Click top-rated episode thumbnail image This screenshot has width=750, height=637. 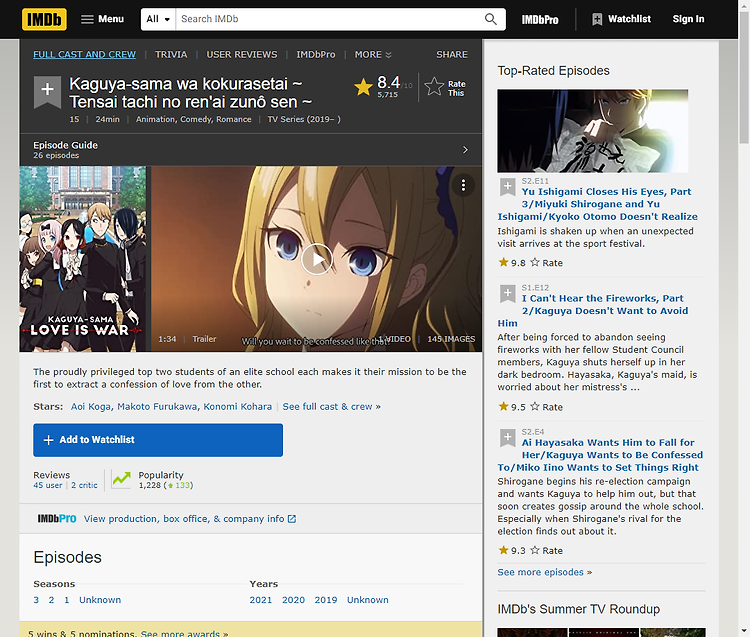(593, 131)
